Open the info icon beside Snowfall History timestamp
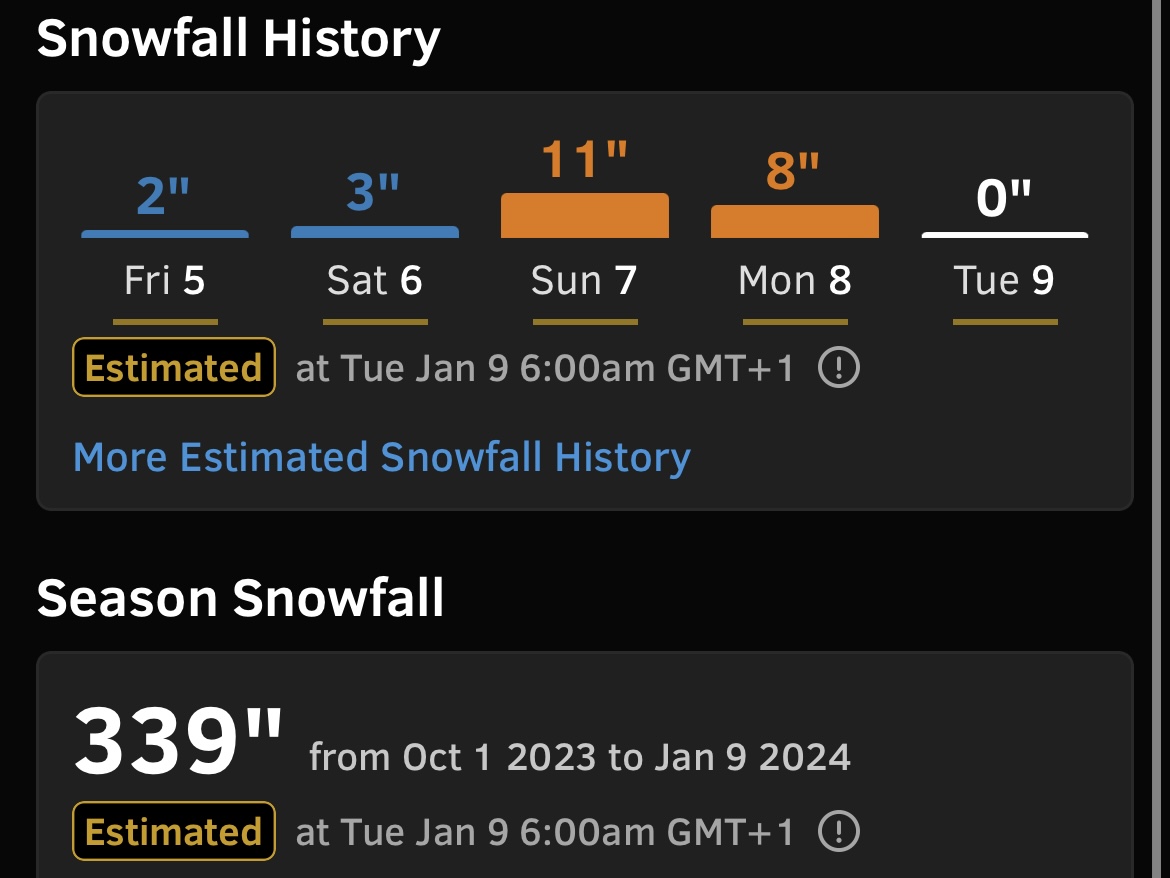This screenshot has width=1170, height=878. click(x=839, y=368)
